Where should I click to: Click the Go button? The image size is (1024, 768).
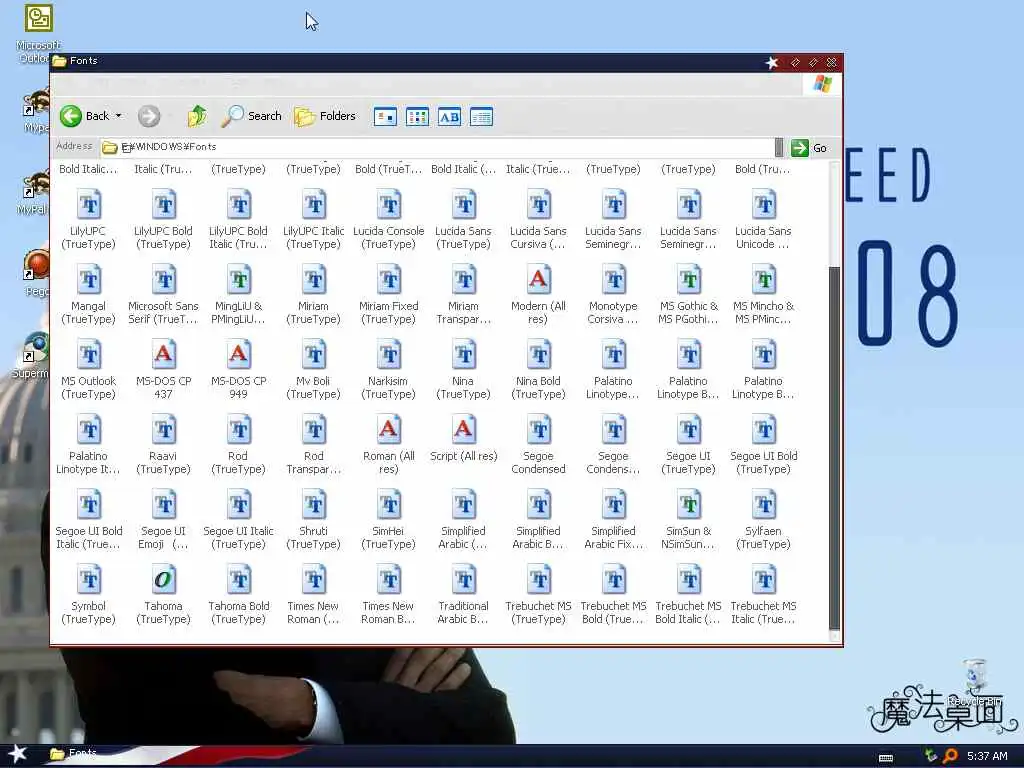(x=810, y=148)
